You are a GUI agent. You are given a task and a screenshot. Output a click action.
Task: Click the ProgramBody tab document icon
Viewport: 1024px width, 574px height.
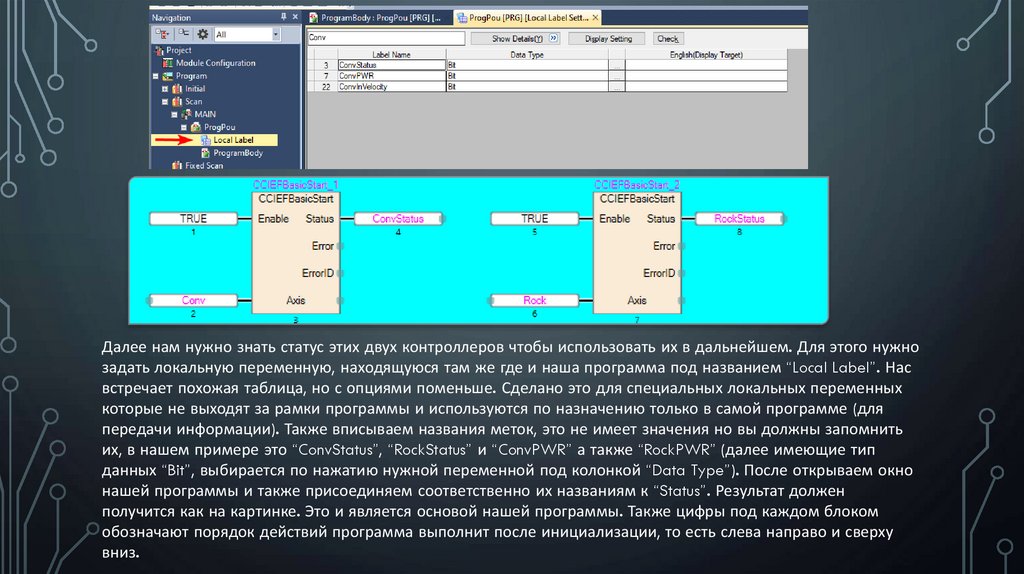pos(313,18)
